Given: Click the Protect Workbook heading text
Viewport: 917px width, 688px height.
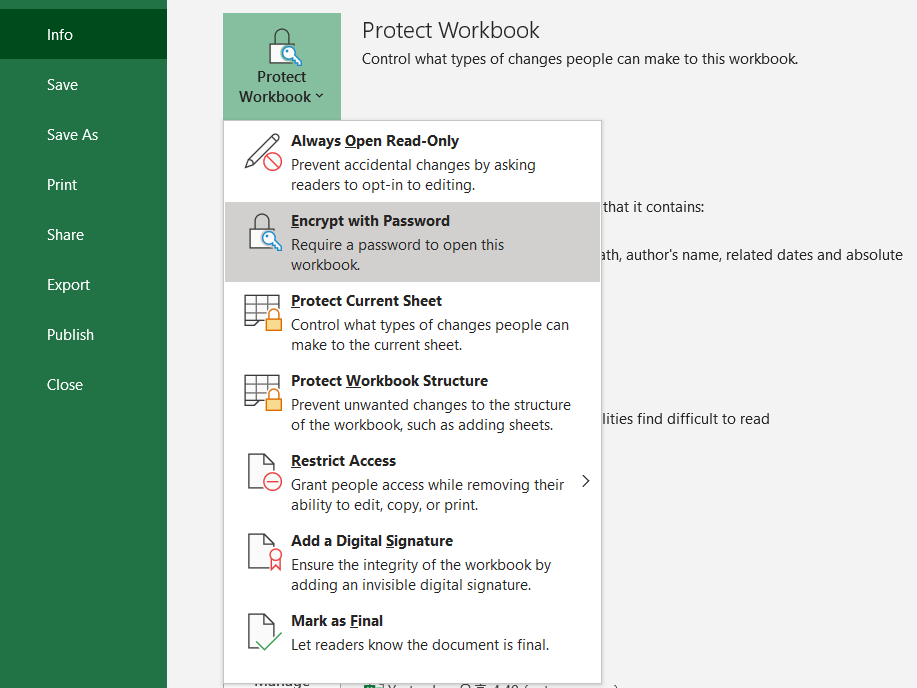Looking at the screenshot, I should click(450, 30).
